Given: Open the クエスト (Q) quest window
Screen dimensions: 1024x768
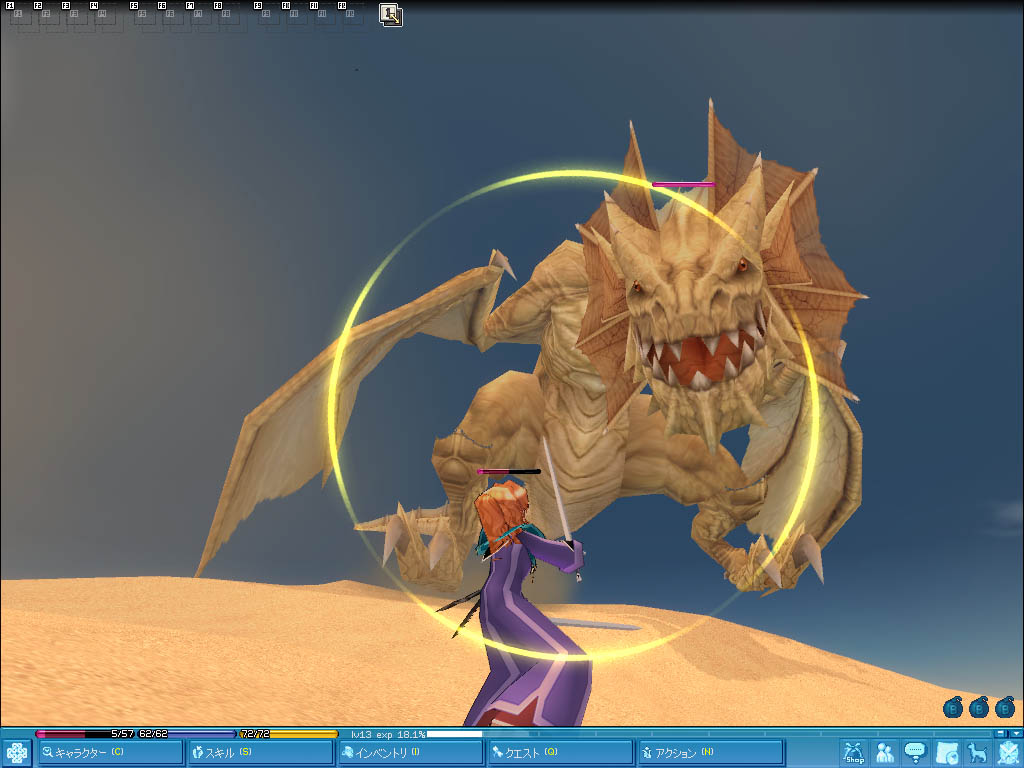Looking at the screenshot, I should pyautogui.click(x=560, y=753).
